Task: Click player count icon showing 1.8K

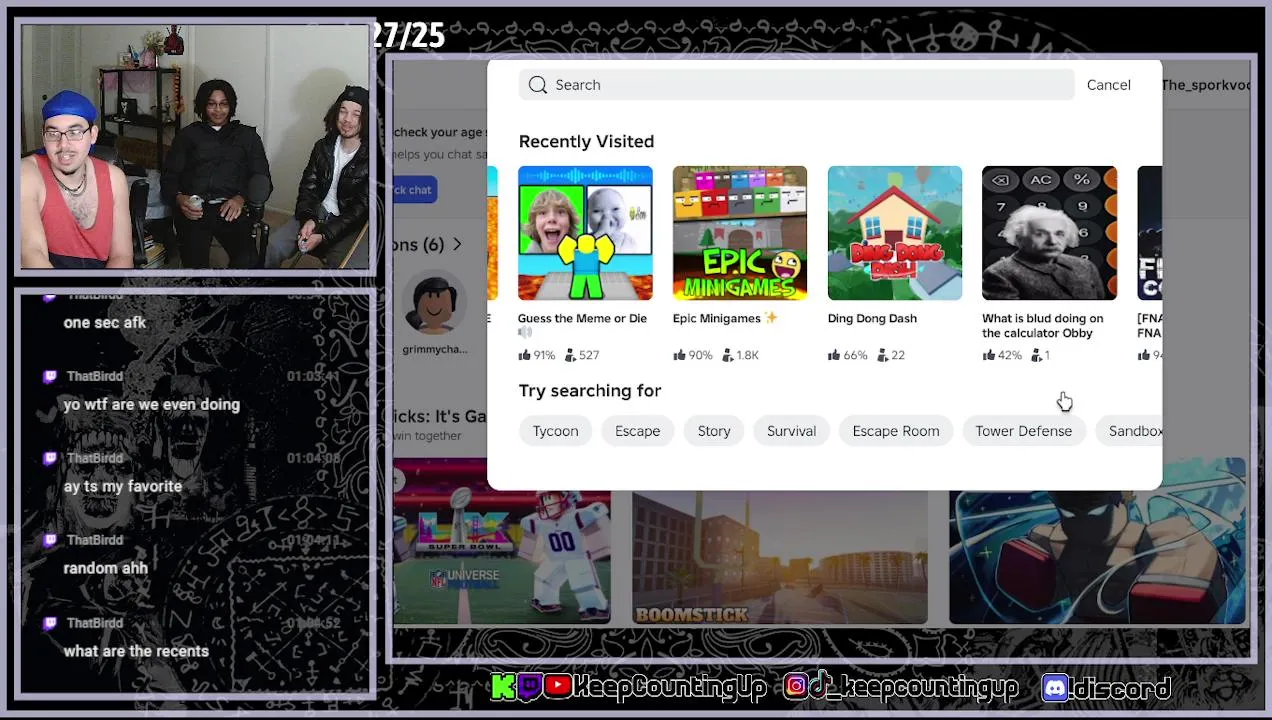Action: pos(727,355)
